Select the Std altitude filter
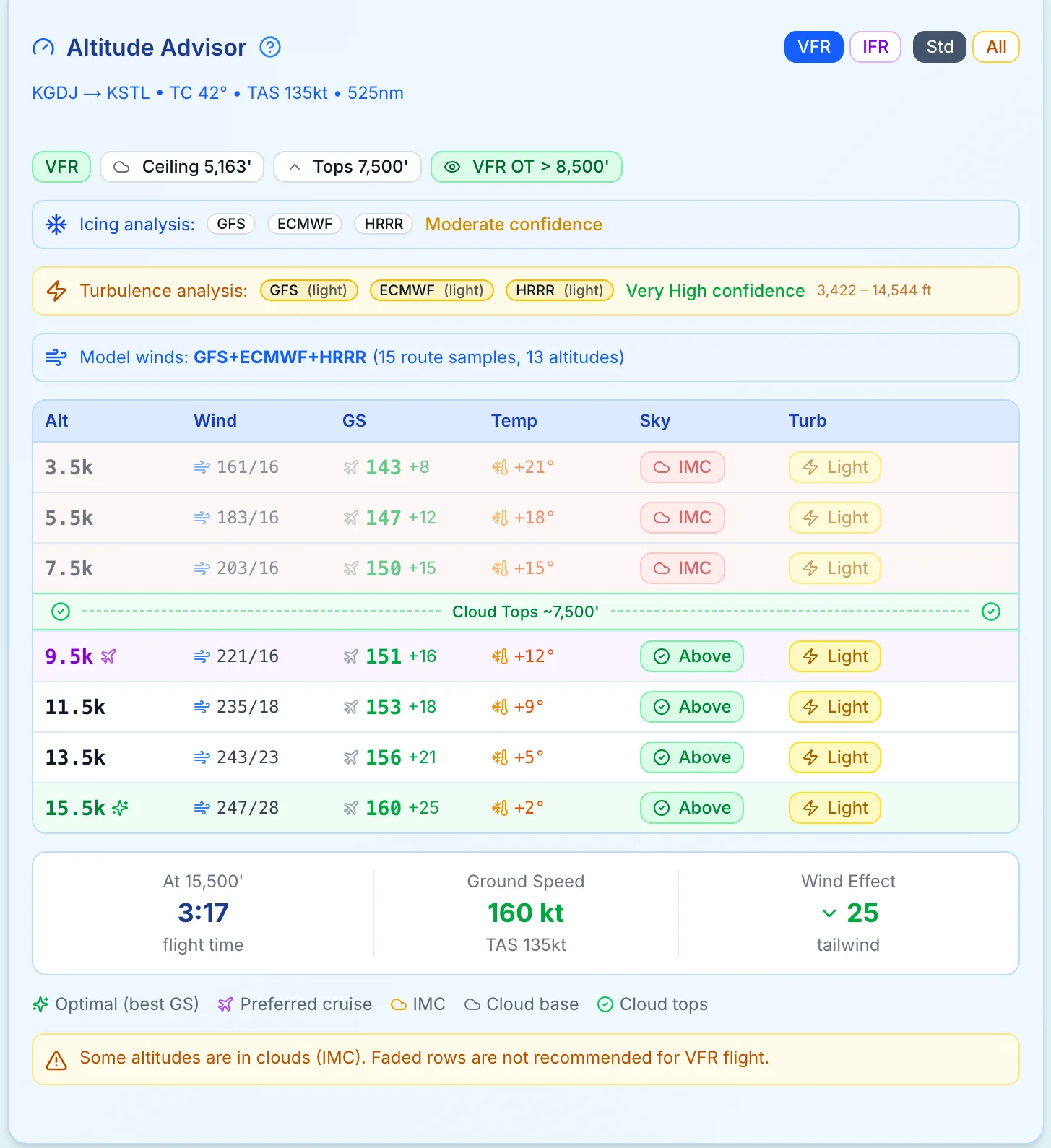The width and height of the screenshot is (1051, 1148). [940, 47]
